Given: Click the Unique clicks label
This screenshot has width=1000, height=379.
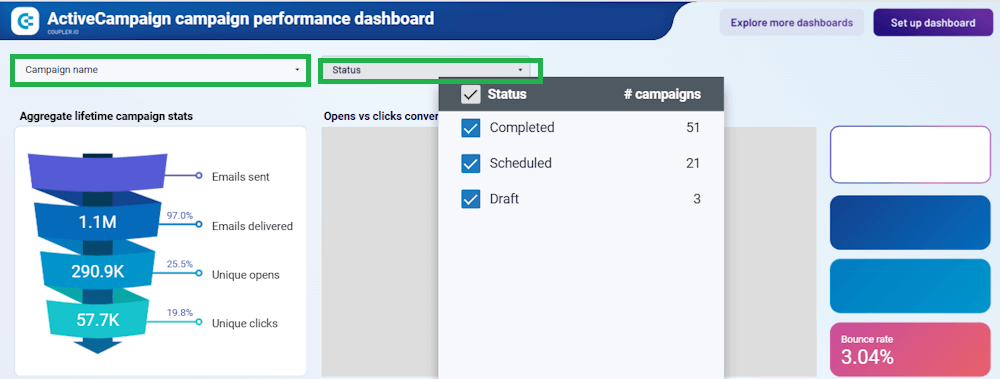Looking at the screenshot, I should tap(244, 323).
